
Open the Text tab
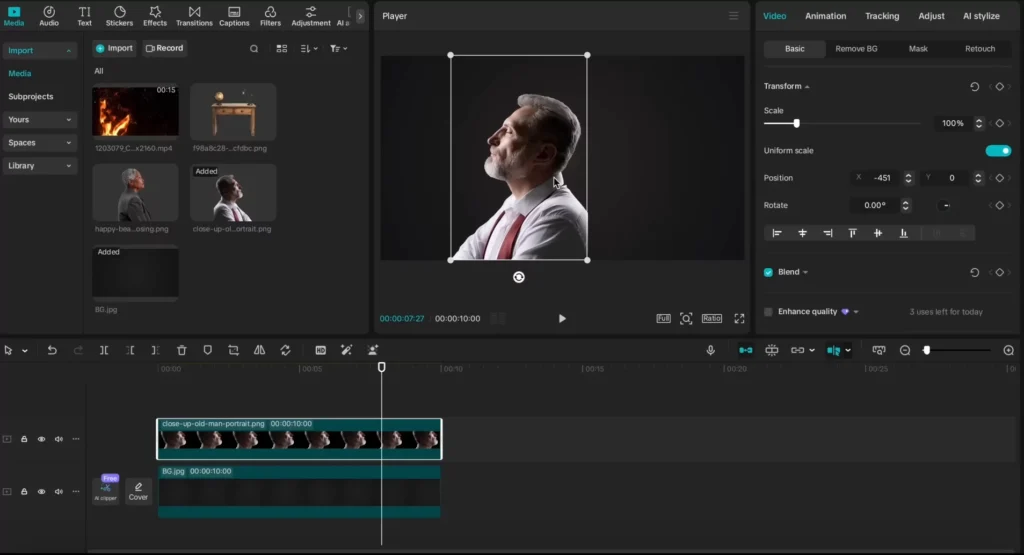click(x=84, y=16)
